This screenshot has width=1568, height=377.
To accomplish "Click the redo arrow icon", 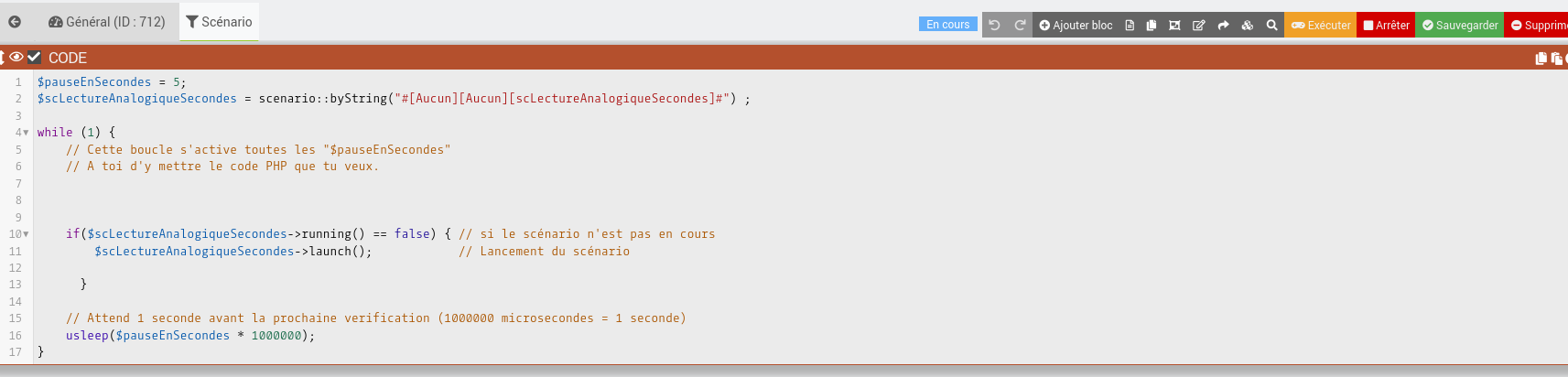I will pos(1020,26).
